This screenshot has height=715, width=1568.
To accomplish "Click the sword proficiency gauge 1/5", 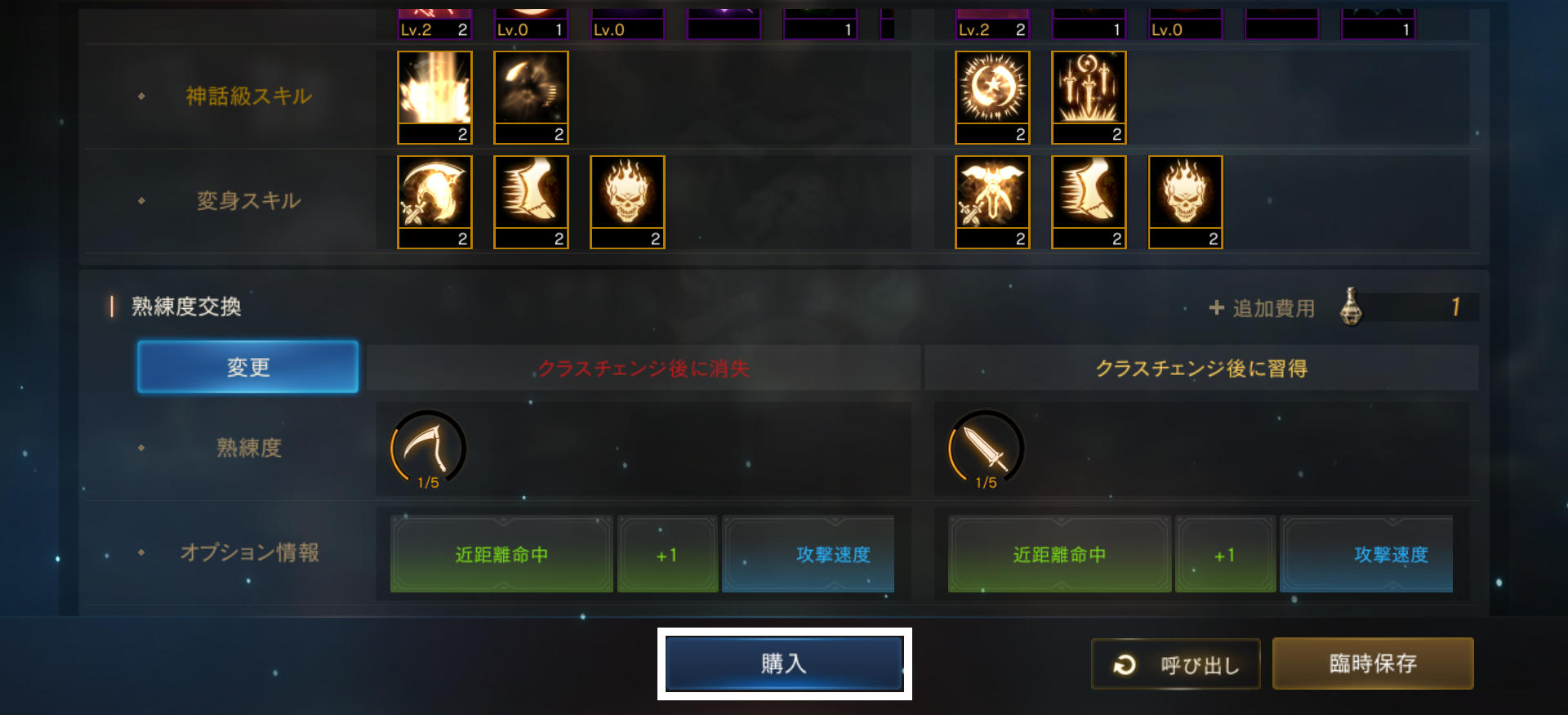I will pyautogui.click(x=986, y=449).
